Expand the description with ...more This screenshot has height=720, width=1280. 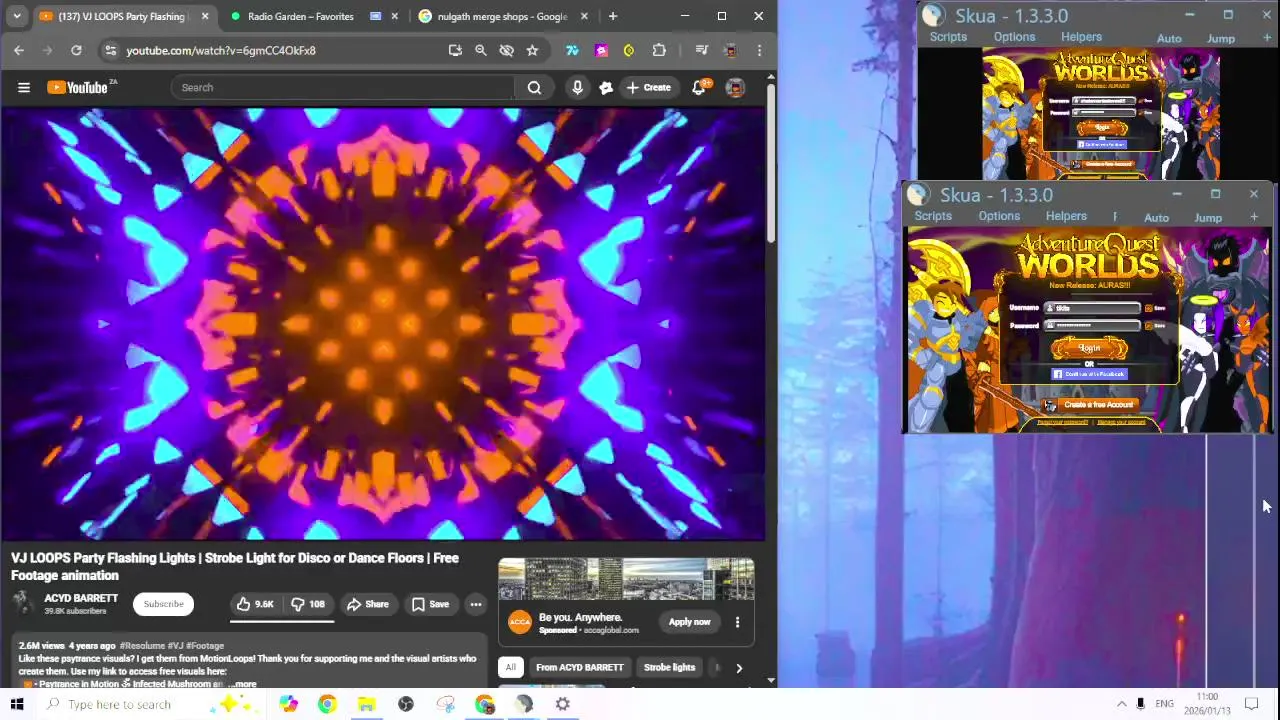pyautogui.click(x=243, y=685)
